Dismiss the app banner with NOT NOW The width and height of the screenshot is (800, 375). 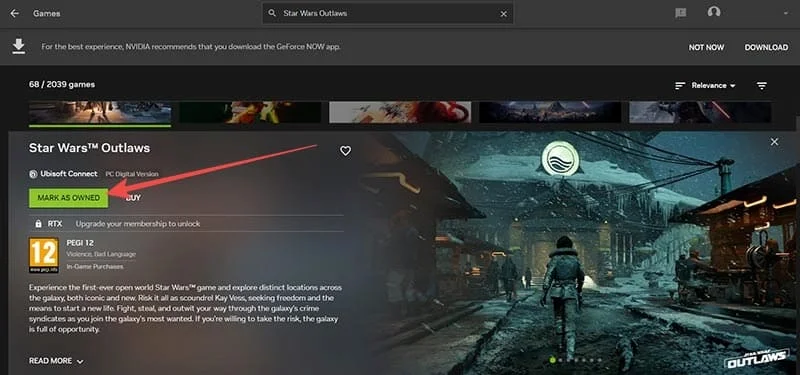click(x=706, y=47)
